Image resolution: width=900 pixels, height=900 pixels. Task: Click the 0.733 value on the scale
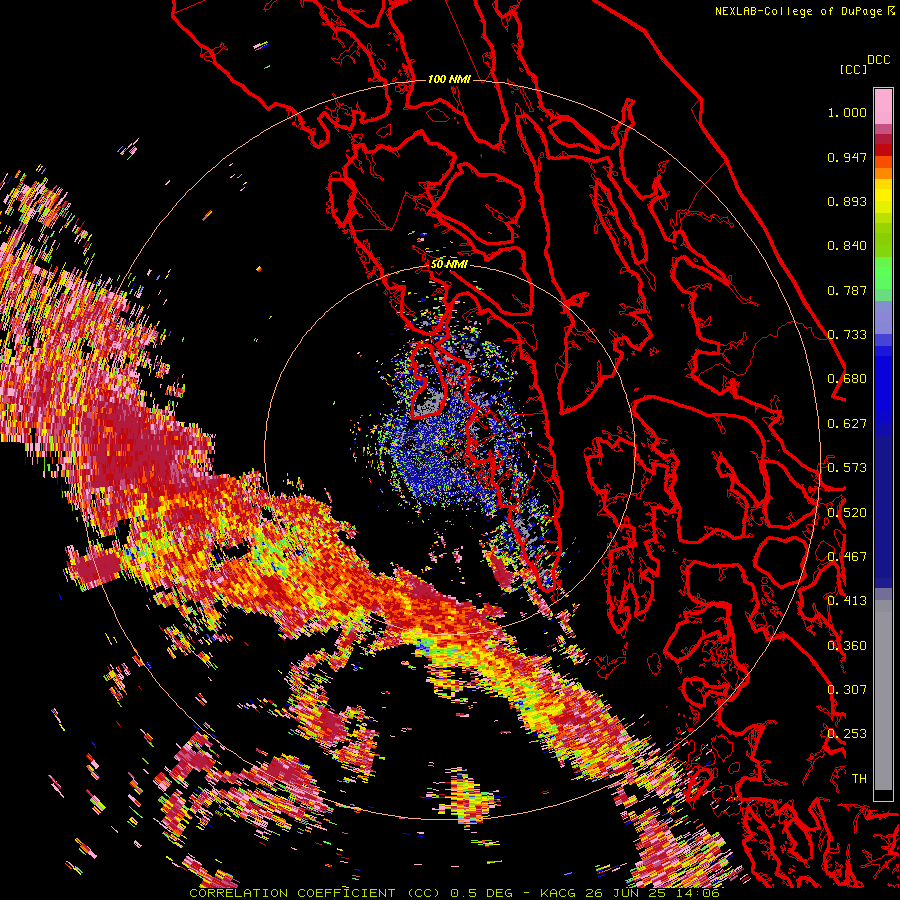pyautogui.click(x=847, y=335)
